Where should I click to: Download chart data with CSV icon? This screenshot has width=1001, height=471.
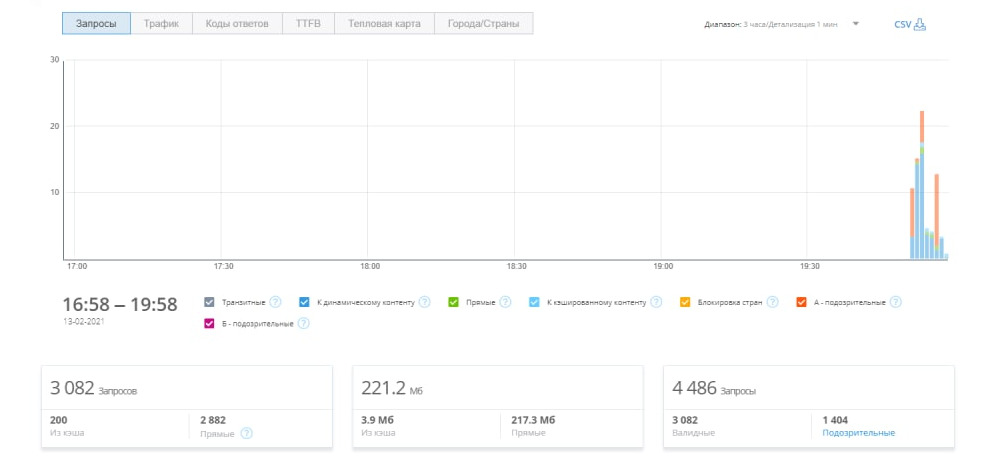pos(920,24)
